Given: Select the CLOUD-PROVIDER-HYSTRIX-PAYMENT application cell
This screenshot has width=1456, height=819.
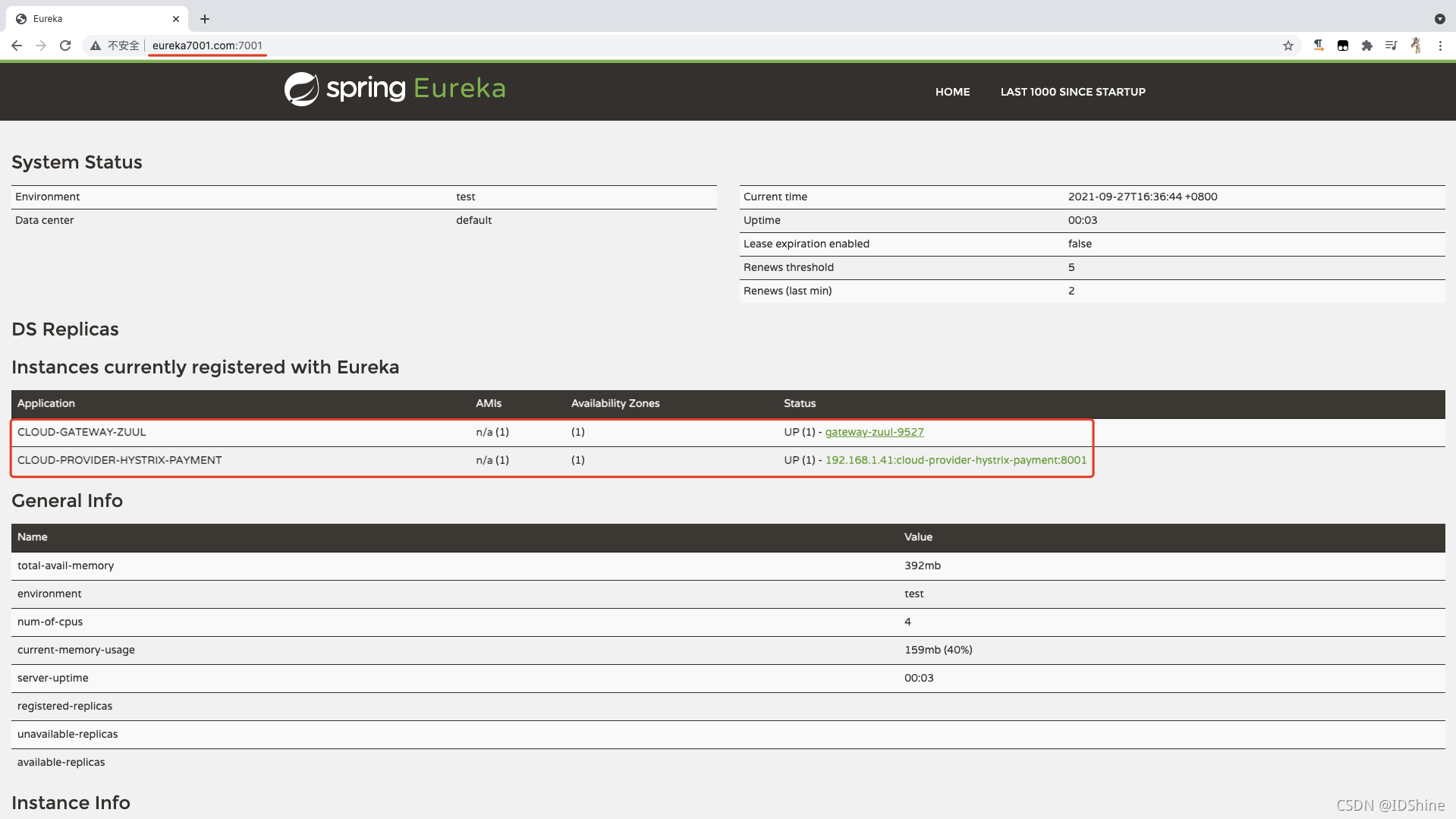Looking at the screenshot, I should 119,460.
